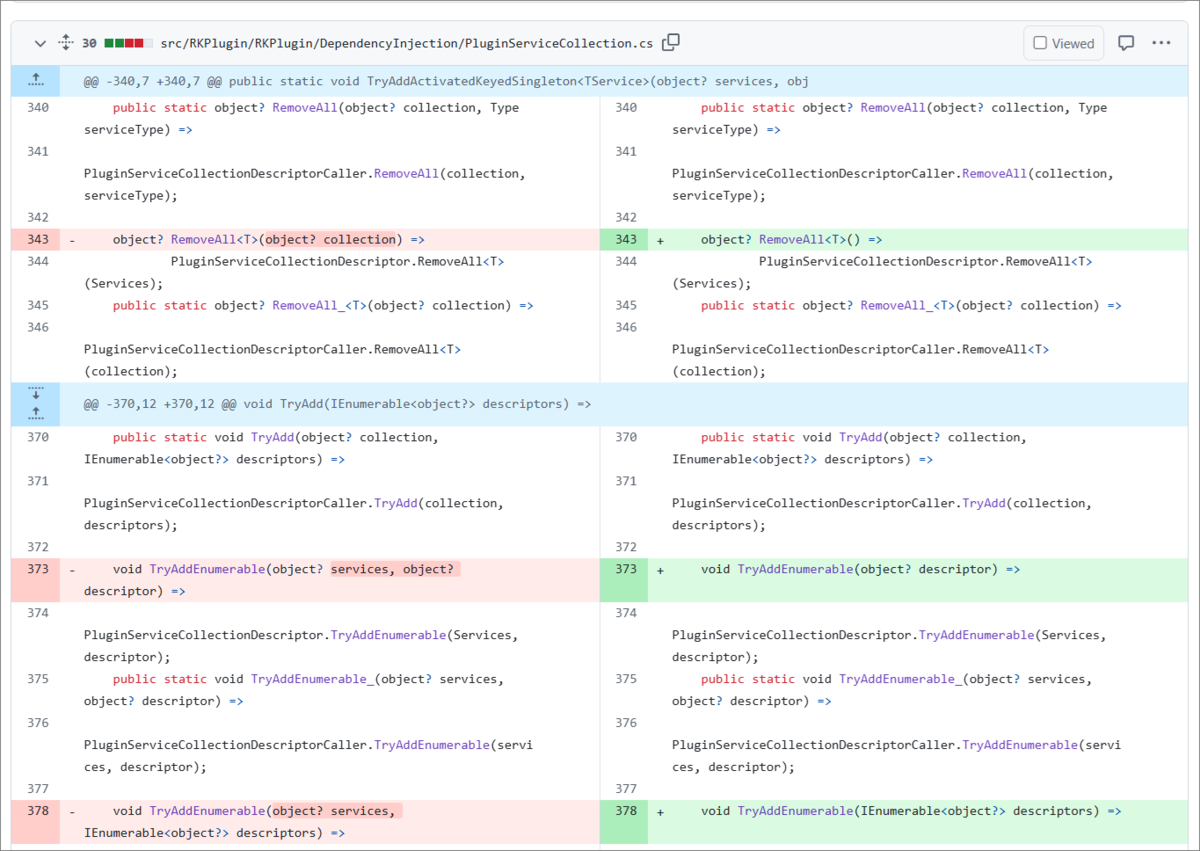Click left line number 340

click(x=36, y=107)
